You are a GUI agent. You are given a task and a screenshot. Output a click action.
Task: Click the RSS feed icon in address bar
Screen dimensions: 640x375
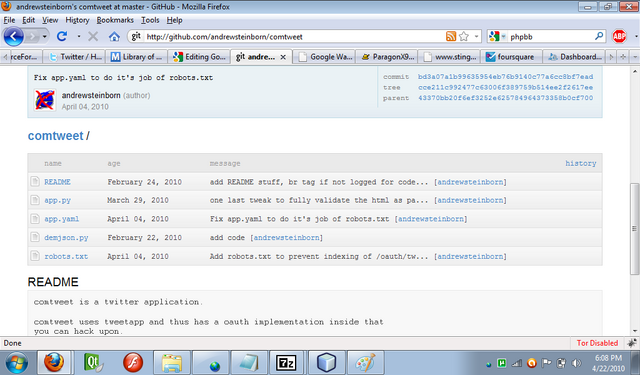point(451,36)
